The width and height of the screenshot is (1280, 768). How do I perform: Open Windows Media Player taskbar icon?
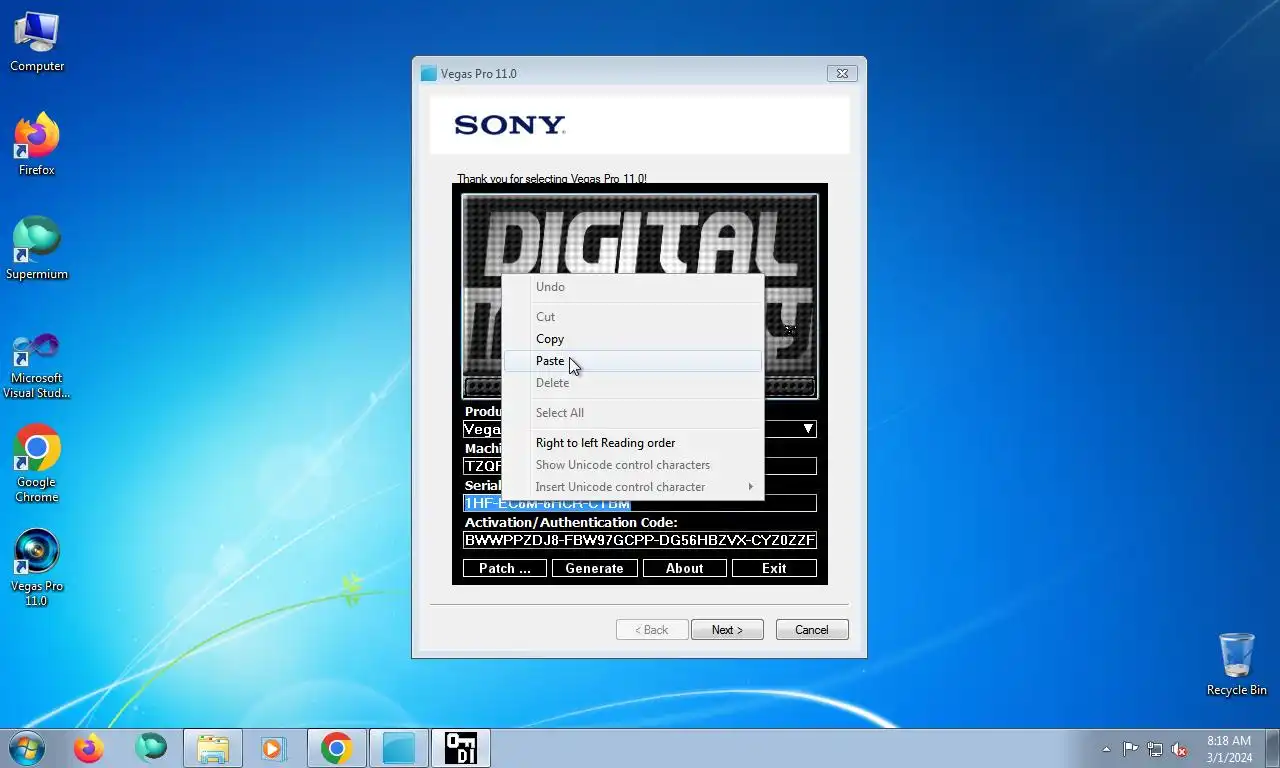pos(273,748)
